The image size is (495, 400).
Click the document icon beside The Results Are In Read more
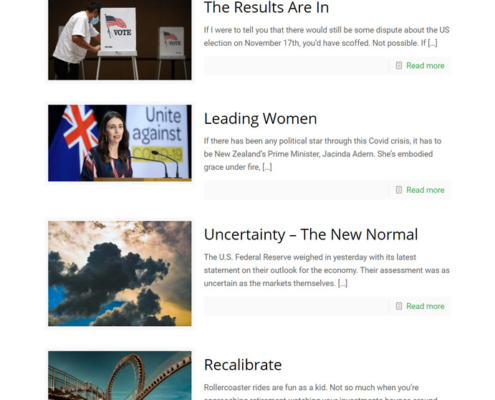point(399,65)
